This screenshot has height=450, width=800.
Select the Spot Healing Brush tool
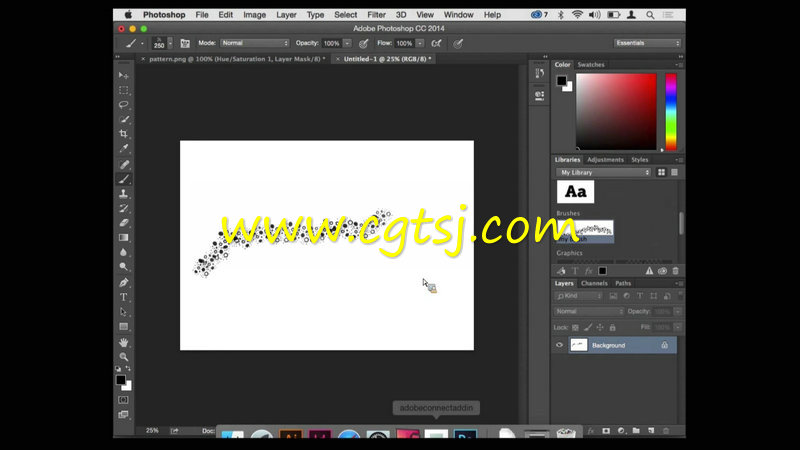pos(123,164)
